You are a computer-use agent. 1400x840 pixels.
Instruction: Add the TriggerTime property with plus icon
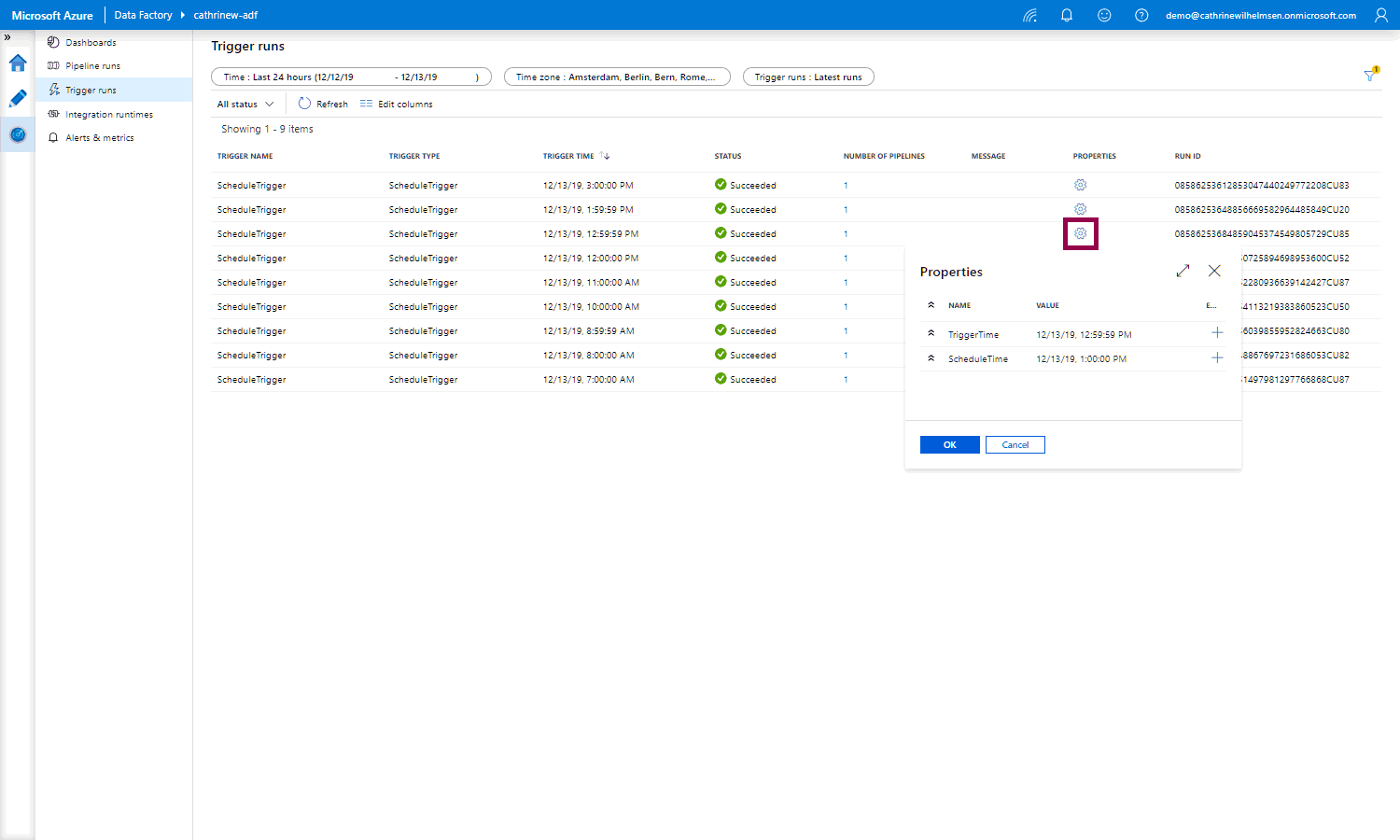click(1217, 333)
